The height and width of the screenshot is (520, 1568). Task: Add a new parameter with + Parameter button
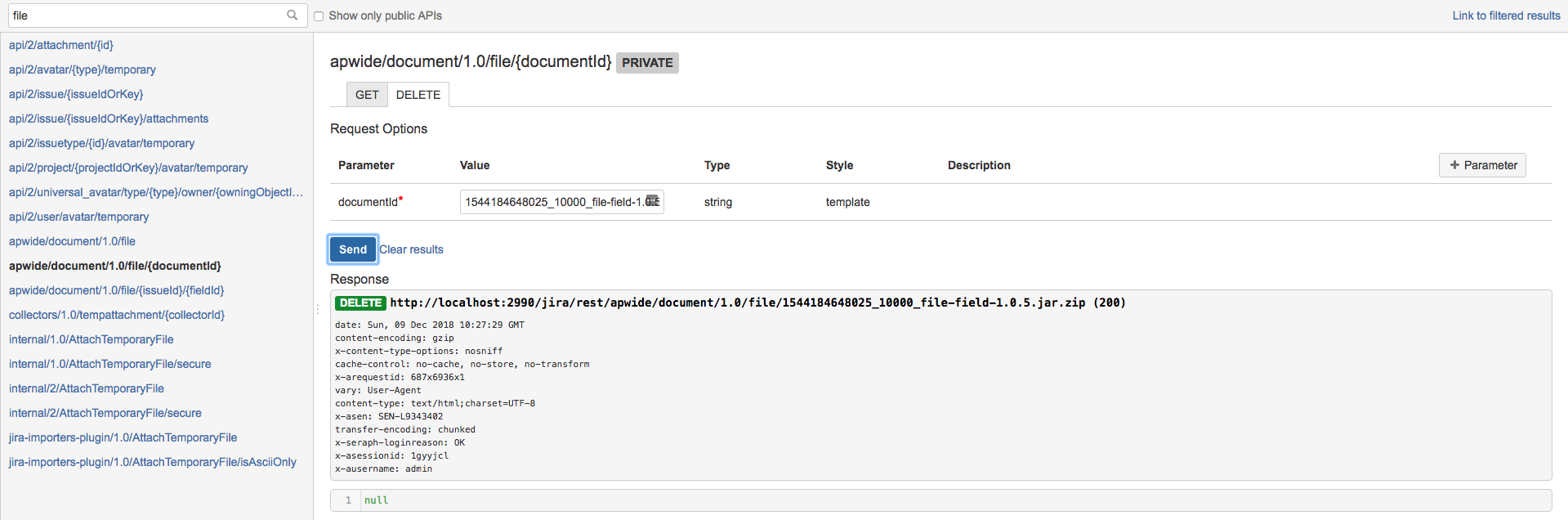pos(1482,165)
